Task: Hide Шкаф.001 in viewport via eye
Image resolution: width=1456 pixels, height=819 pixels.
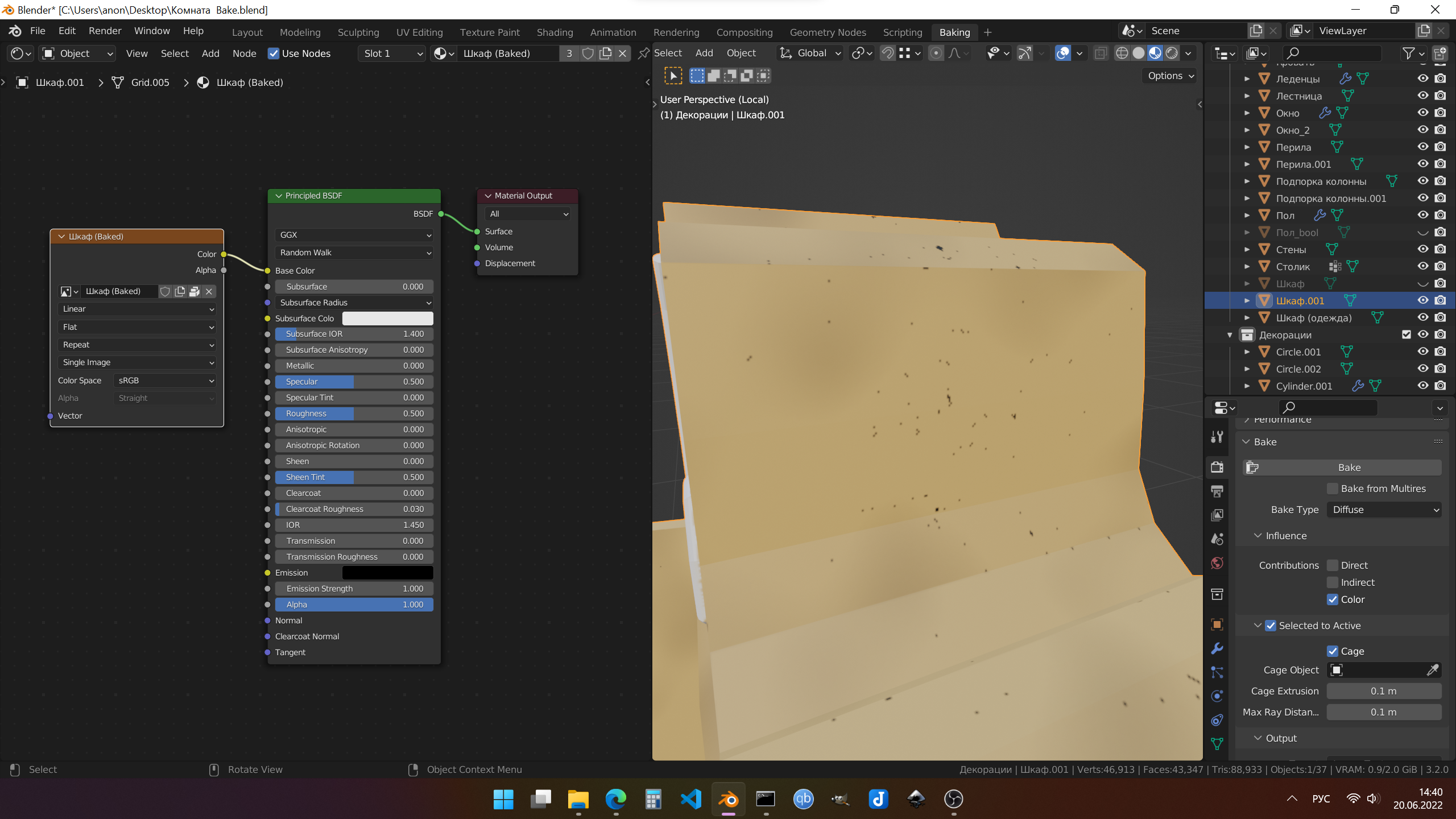Action: click(x=1422, y=300)
